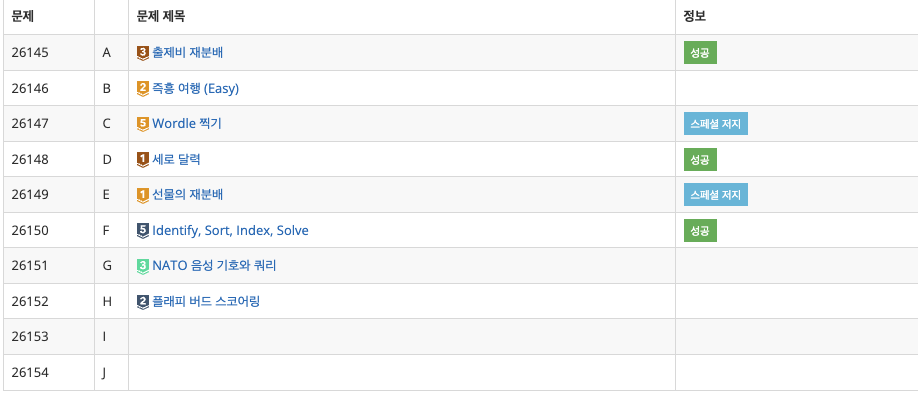Click the bronze tier icon beside 세로 달력
This screenshot has height=403, width=918.
point(142,159)
